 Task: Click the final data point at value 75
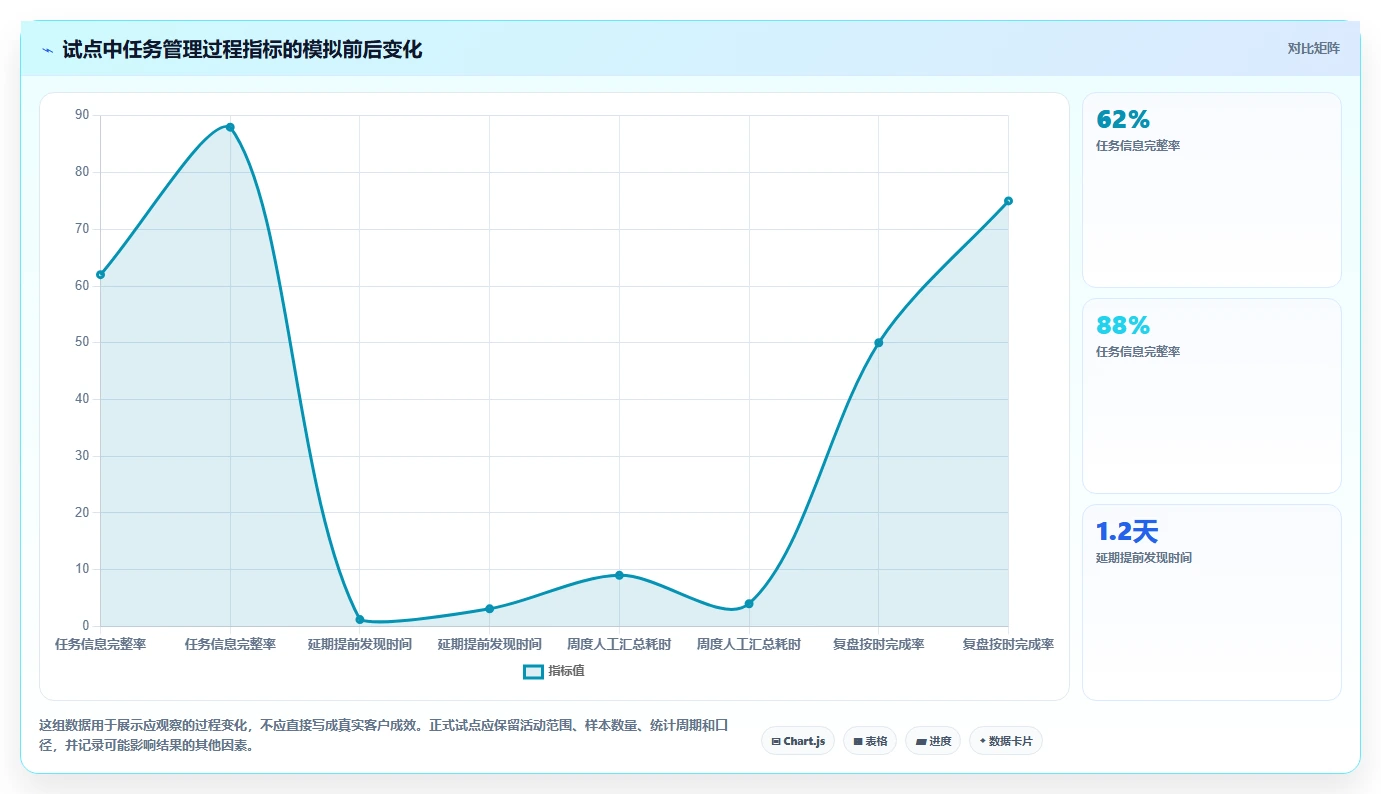[1008, 201]
